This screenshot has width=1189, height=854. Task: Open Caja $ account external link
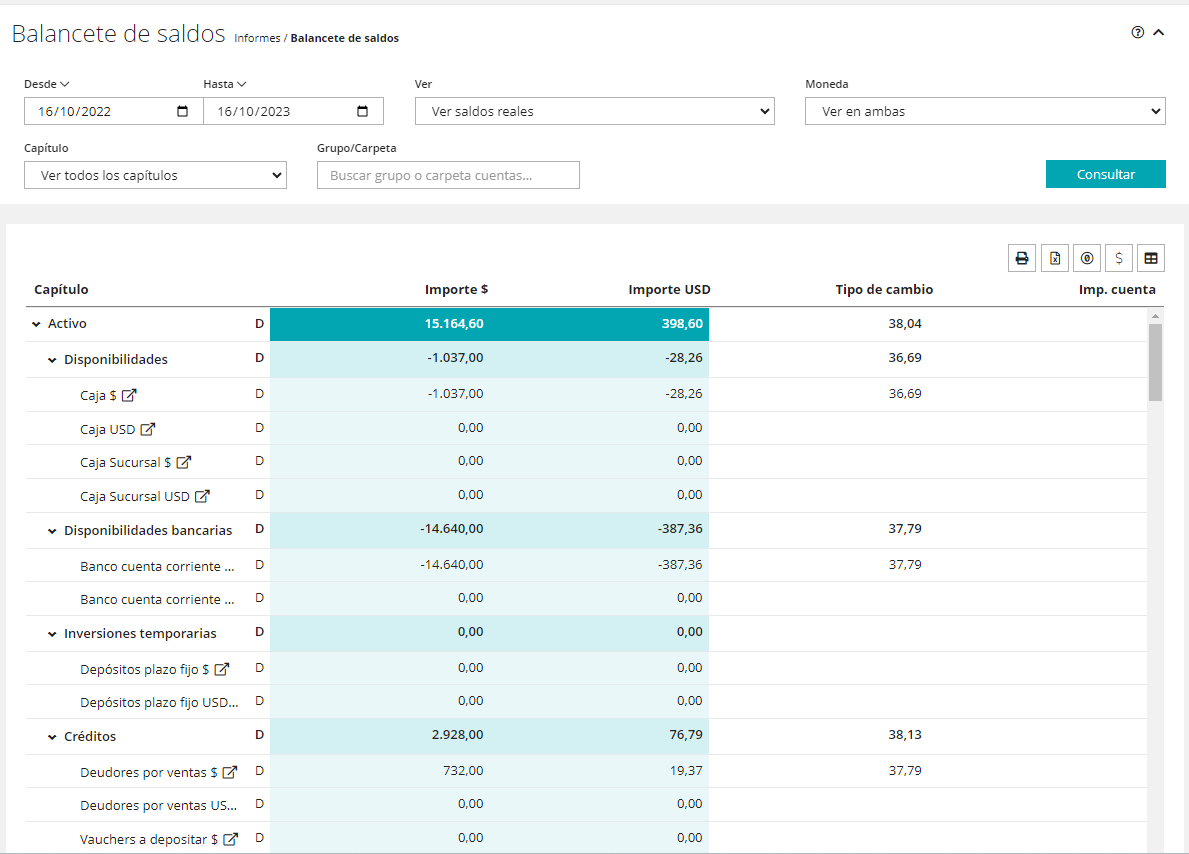coord(129,395)
